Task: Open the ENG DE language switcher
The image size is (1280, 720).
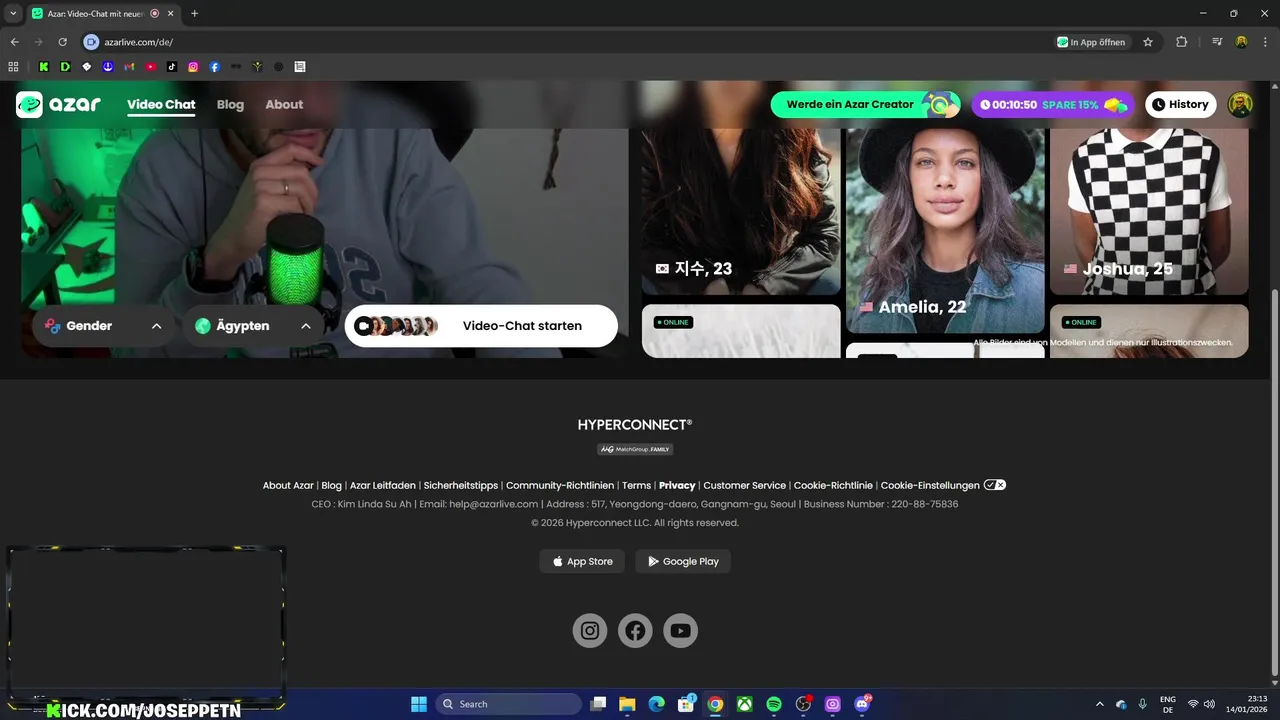Action: click(x=1167, y=704)
